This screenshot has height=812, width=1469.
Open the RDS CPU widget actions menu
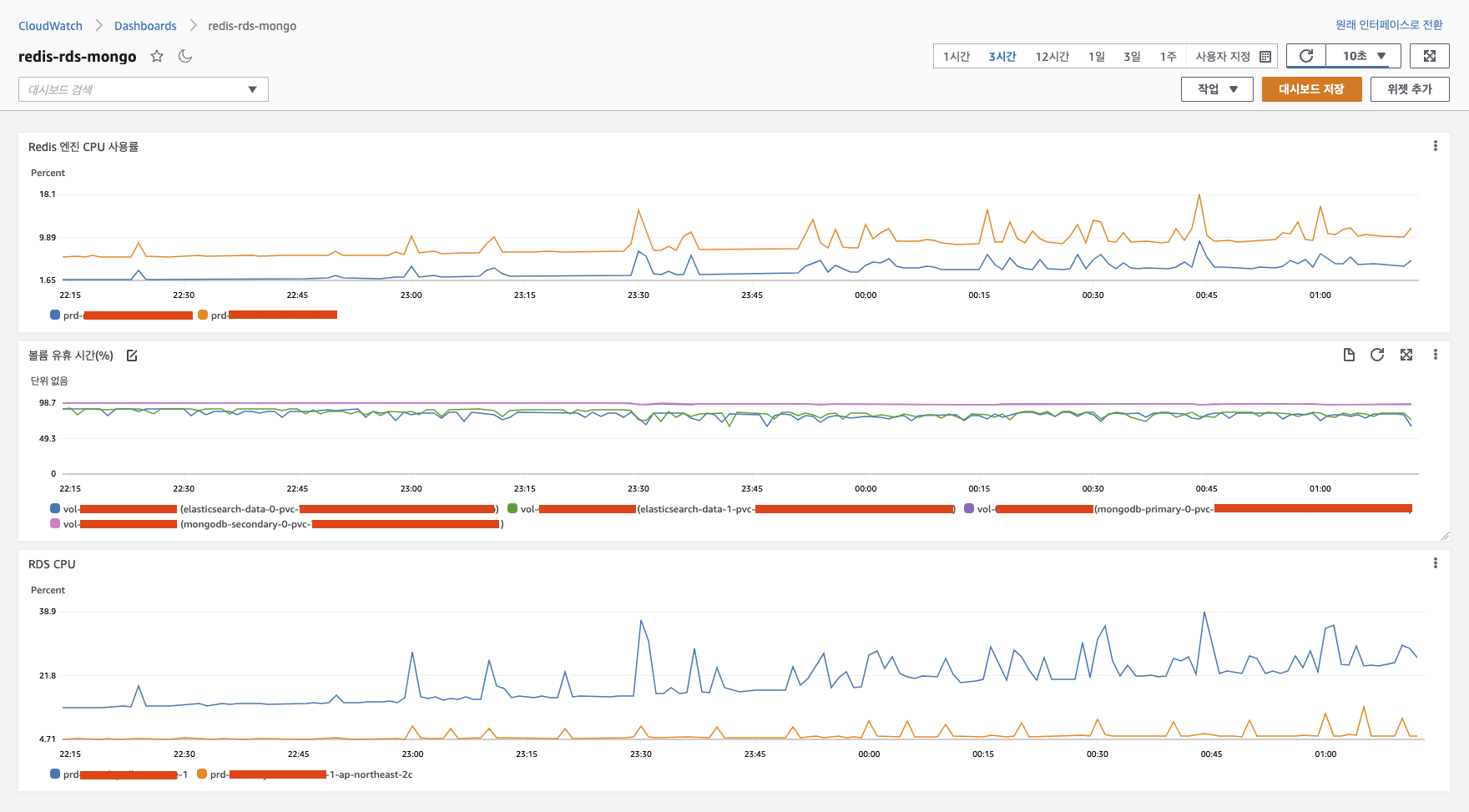[x=1436, y=563]
